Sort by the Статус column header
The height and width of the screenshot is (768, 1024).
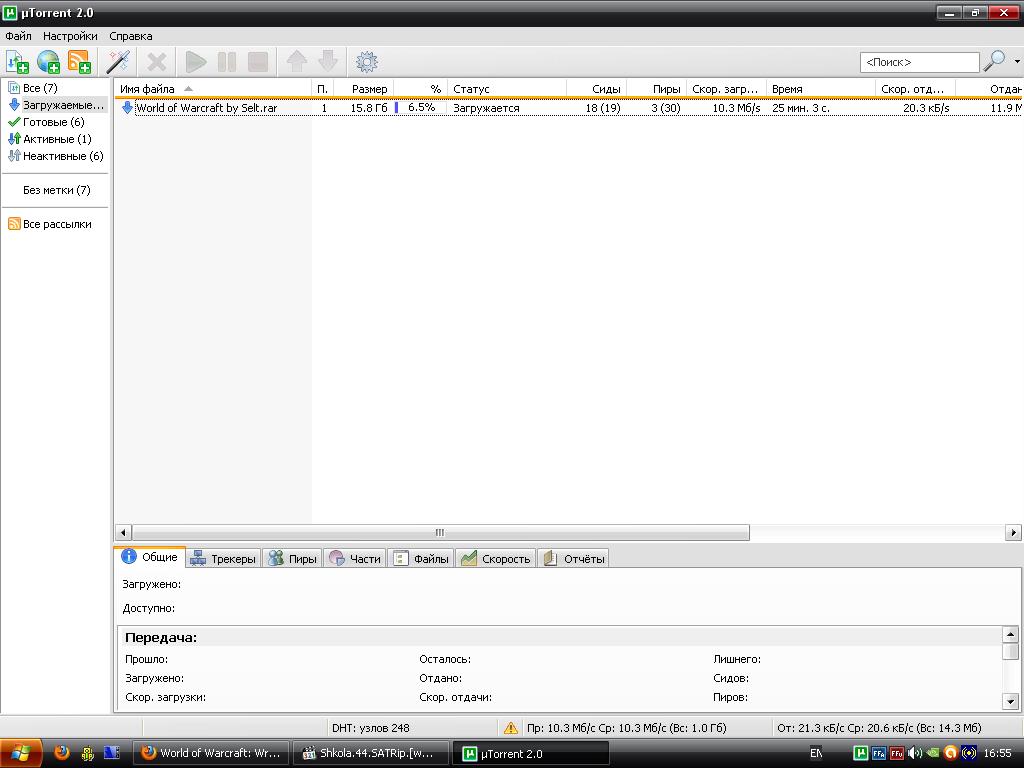506,89
